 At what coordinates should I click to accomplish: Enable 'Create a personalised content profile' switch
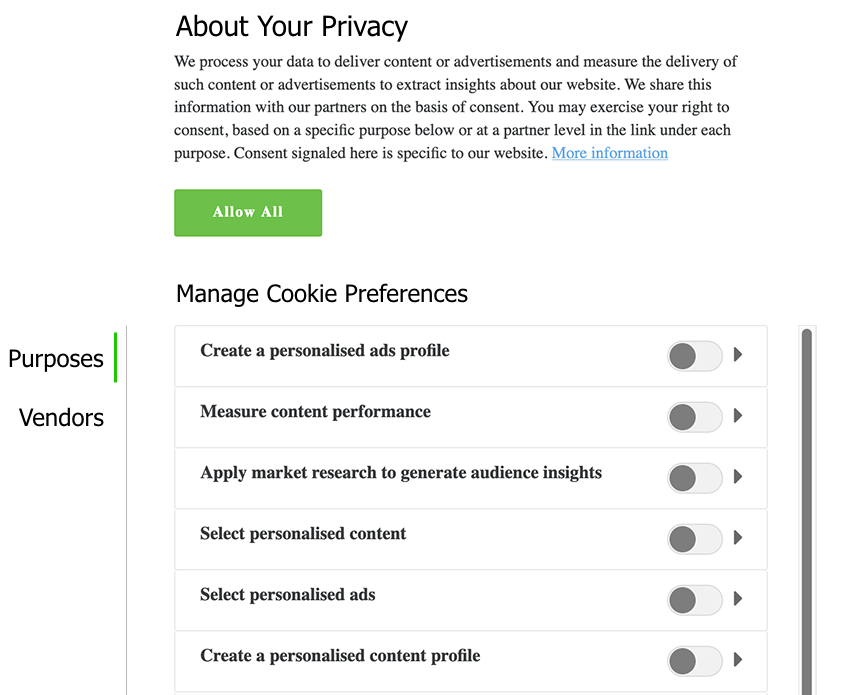[x=694, y=661]
